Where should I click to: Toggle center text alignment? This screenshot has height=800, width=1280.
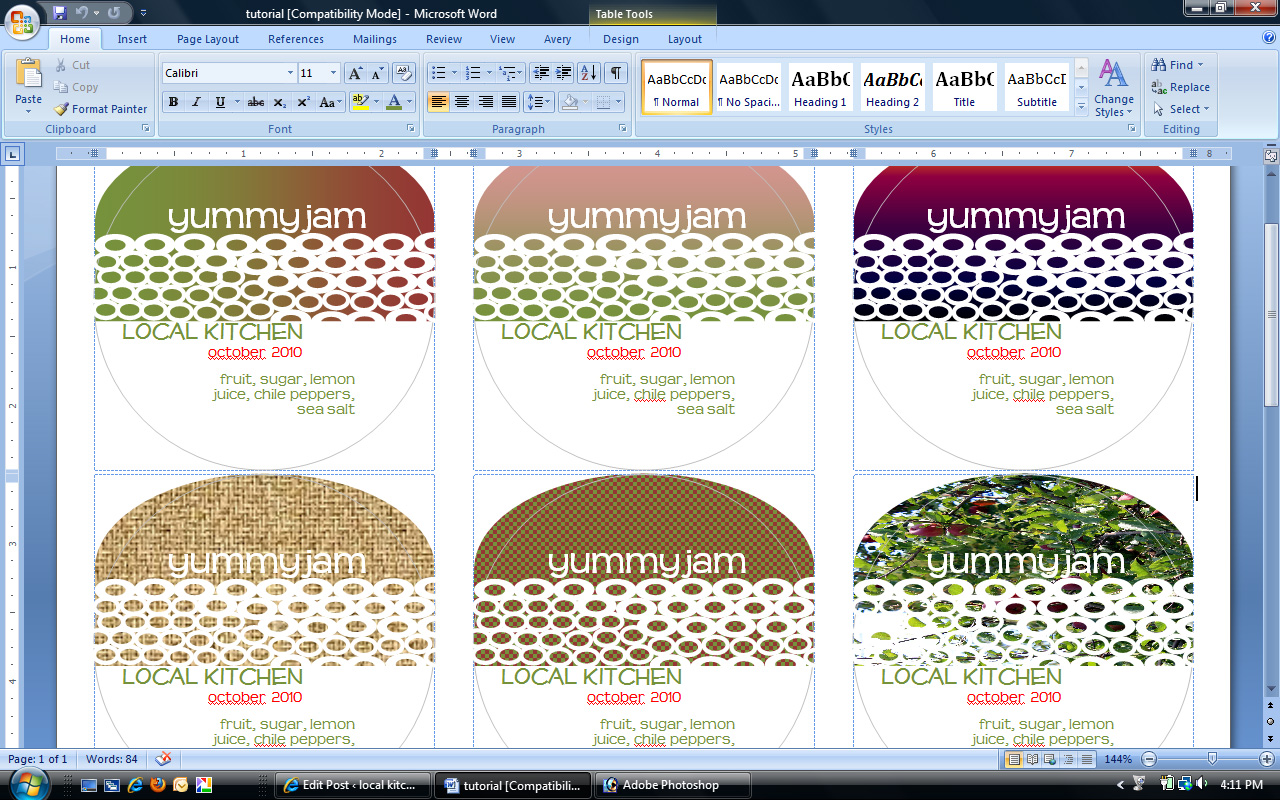pyautogui.click(x=462, y=102)
